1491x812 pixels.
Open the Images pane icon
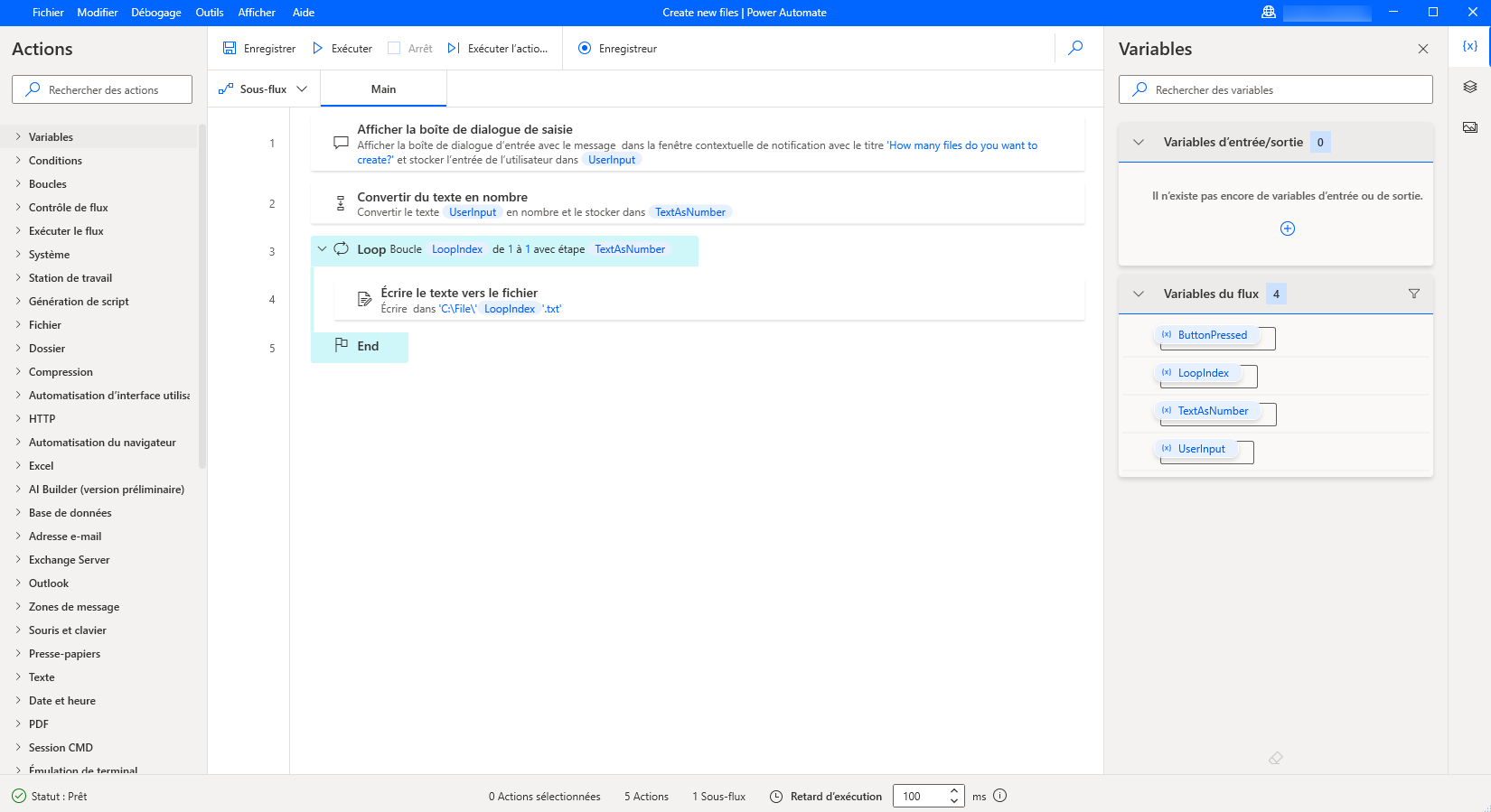[x=1470, y=127]
